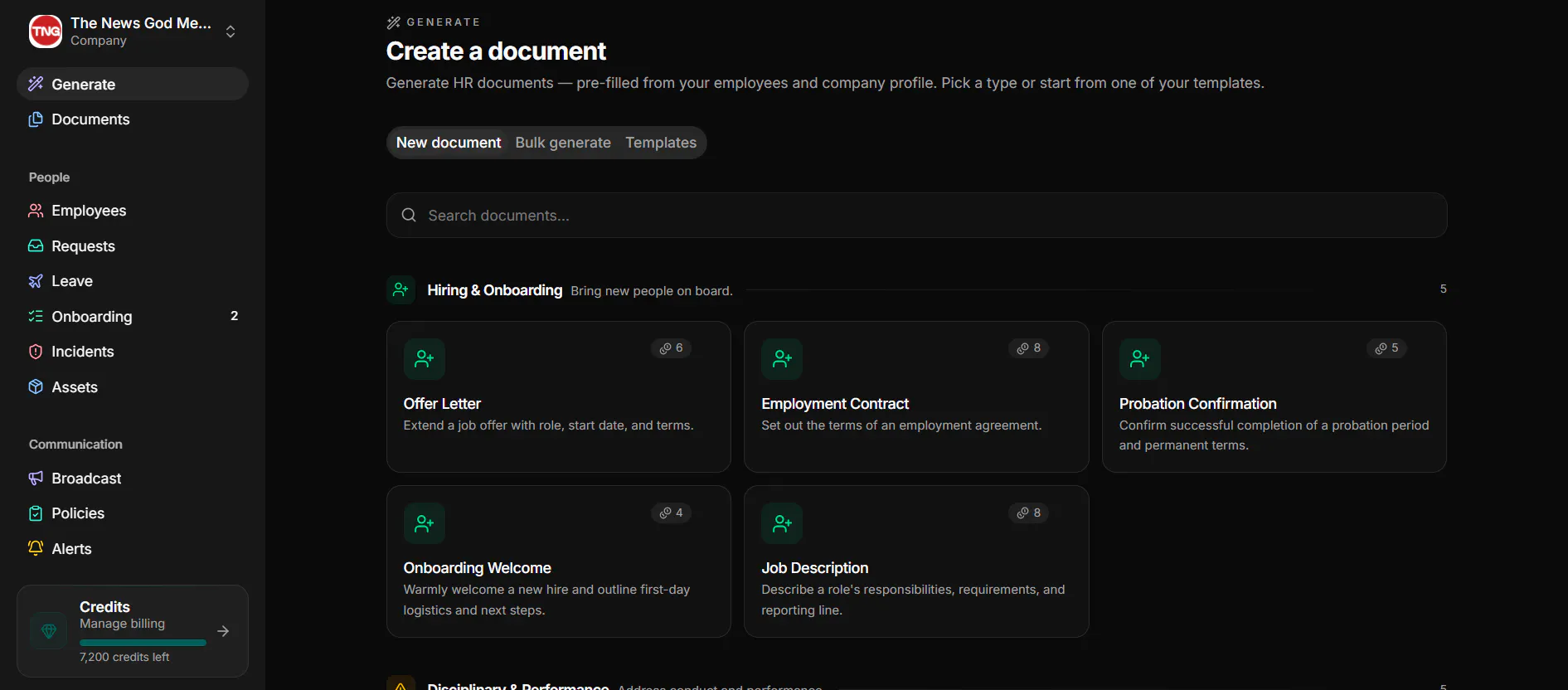Select the Employment Contract card title
The image size is (1568, 690).
(835, 404)
